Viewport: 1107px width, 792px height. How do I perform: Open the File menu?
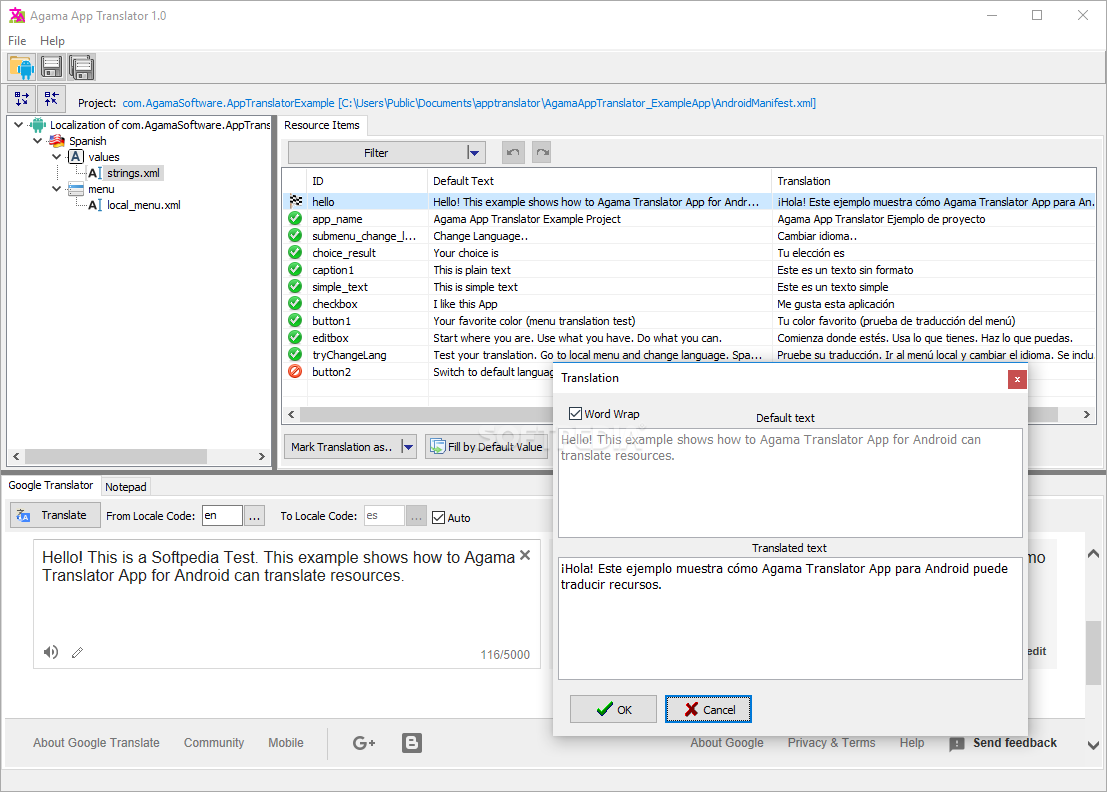tap(17, 41)
